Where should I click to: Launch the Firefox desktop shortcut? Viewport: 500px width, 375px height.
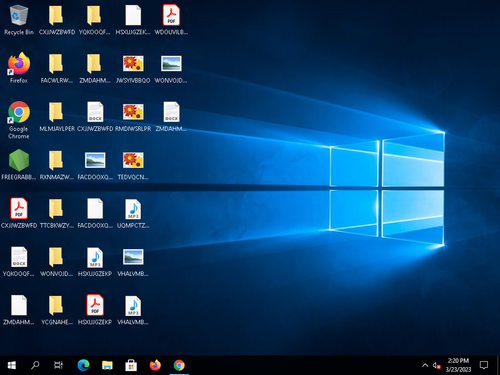coord(19,68)
